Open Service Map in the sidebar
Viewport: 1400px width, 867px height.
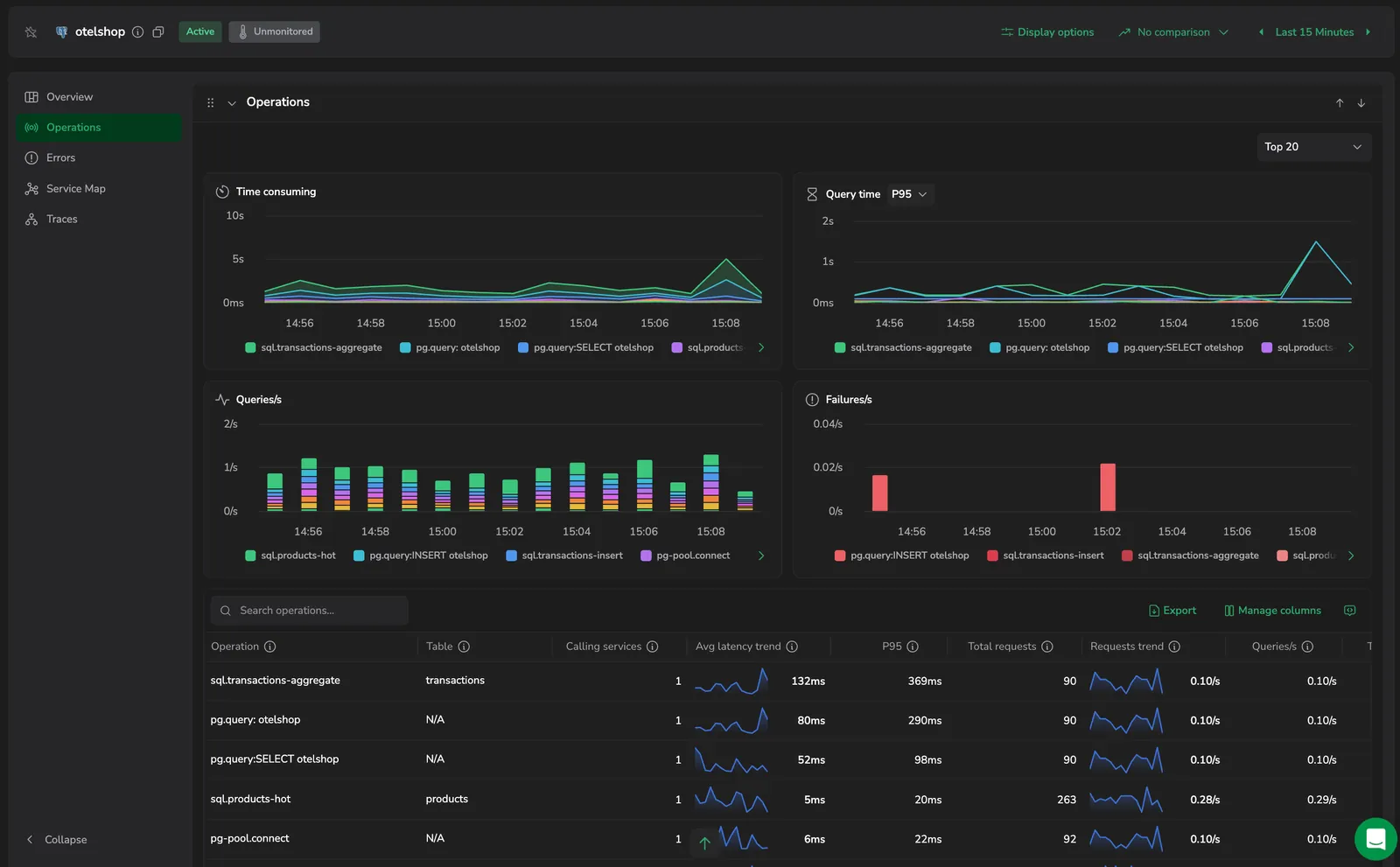(x=99, y=189)
